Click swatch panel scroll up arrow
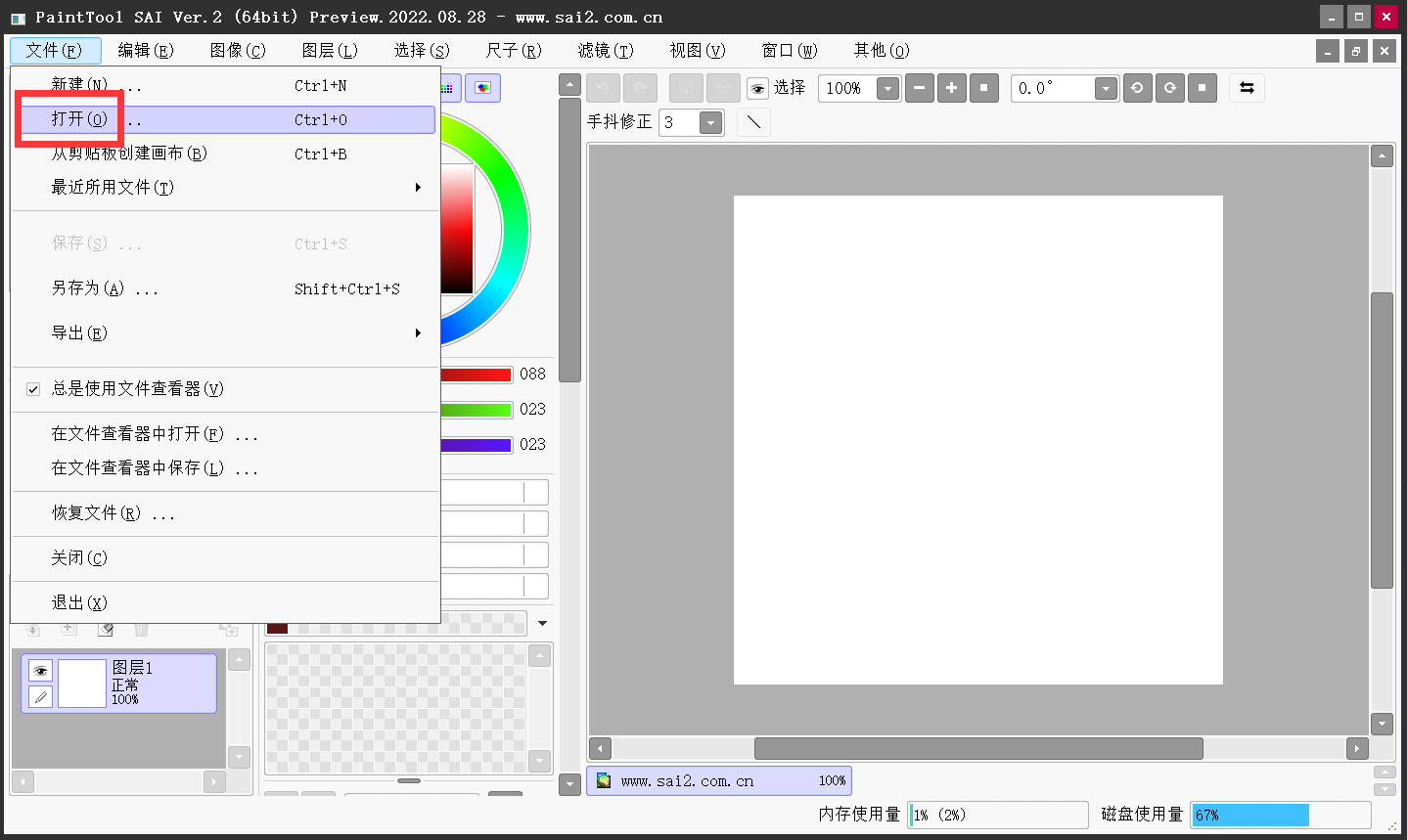Screen dimensions: 1408x840 coord(539,654)
